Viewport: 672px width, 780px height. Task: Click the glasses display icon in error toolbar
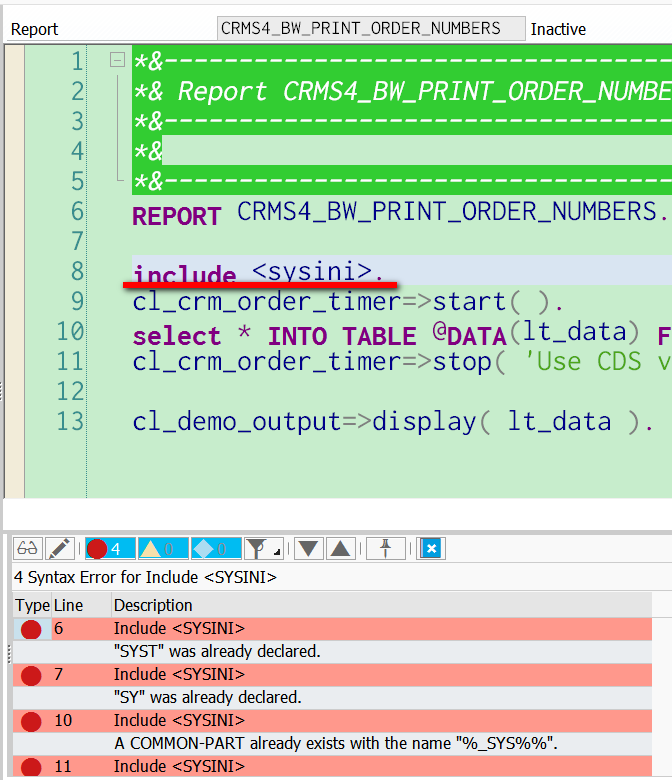click(27, 549)
